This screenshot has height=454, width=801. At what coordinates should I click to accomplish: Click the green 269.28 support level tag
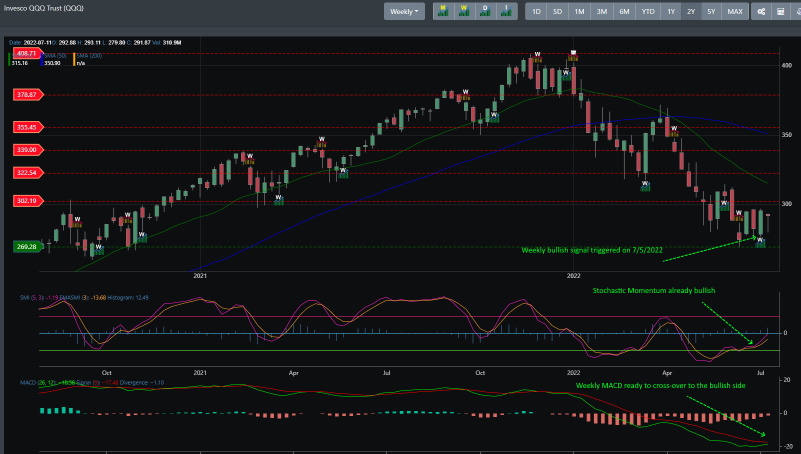coord(28,247)
